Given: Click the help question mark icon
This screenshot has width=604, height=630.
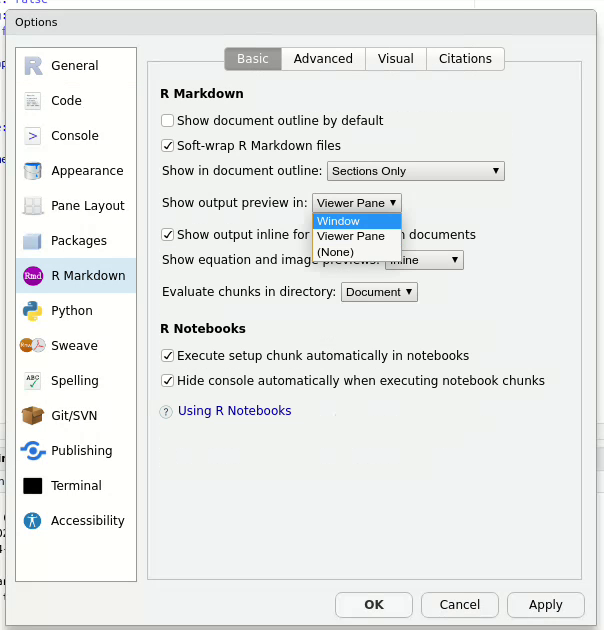Looking at the screenshot, I should click(x=166, y=411).
